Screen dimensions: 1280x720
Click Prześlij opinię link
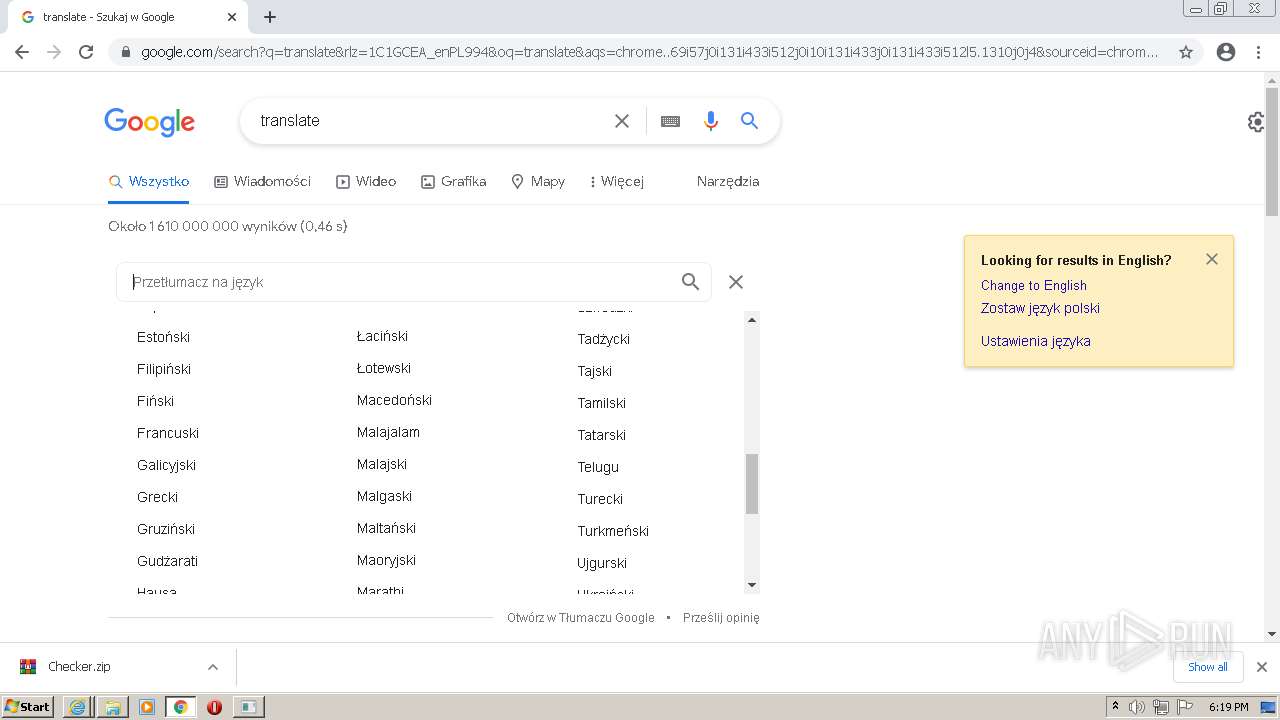[x=721, y=618]
